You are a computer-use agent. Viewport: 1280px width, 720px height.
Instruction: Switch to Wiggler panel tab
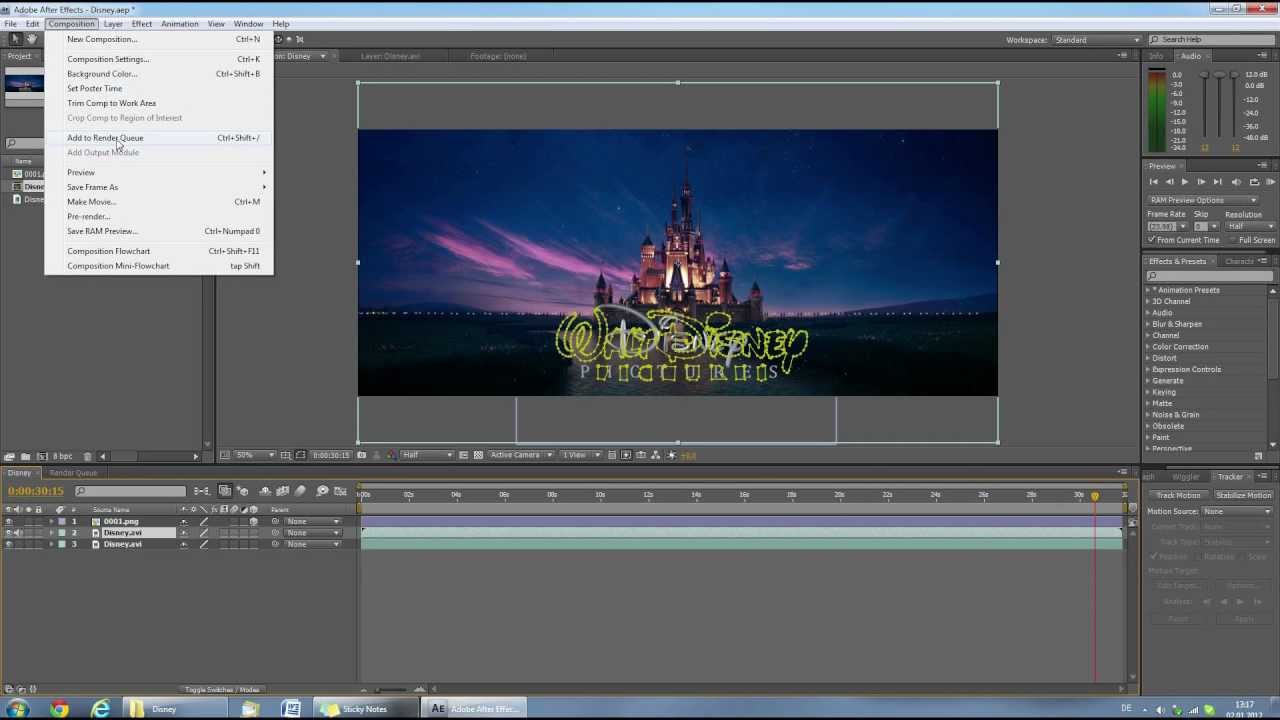pyautogui.click(x=1185, y=477)
